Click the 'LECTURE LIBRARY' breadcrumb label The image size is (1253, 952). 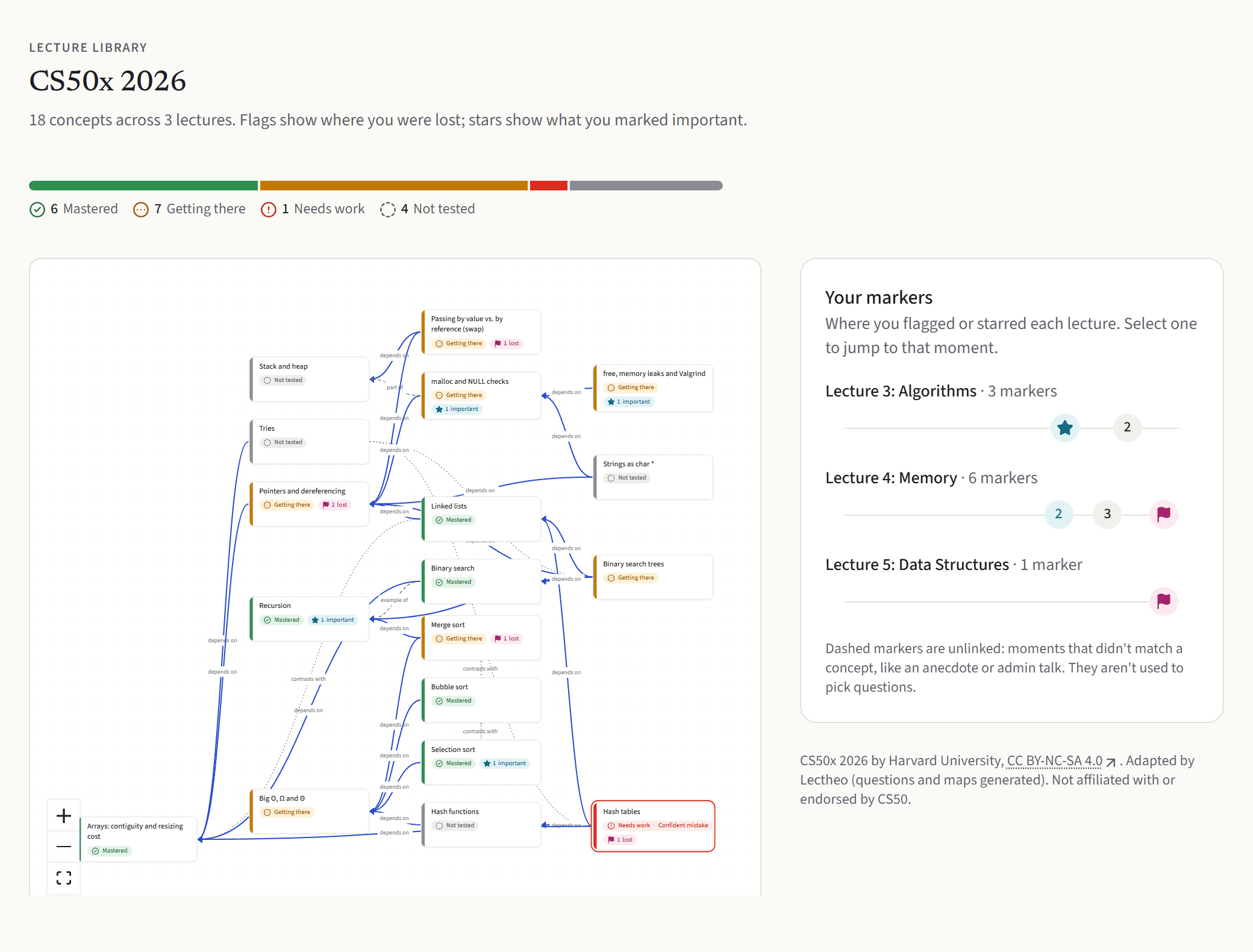click(x=88, y=48)
